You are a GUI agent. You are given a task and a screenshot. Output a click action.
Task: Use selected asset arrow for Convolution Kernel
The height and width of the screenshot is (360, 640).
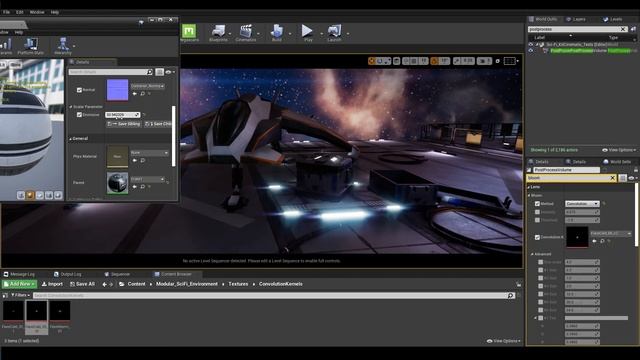pos(594,241)
